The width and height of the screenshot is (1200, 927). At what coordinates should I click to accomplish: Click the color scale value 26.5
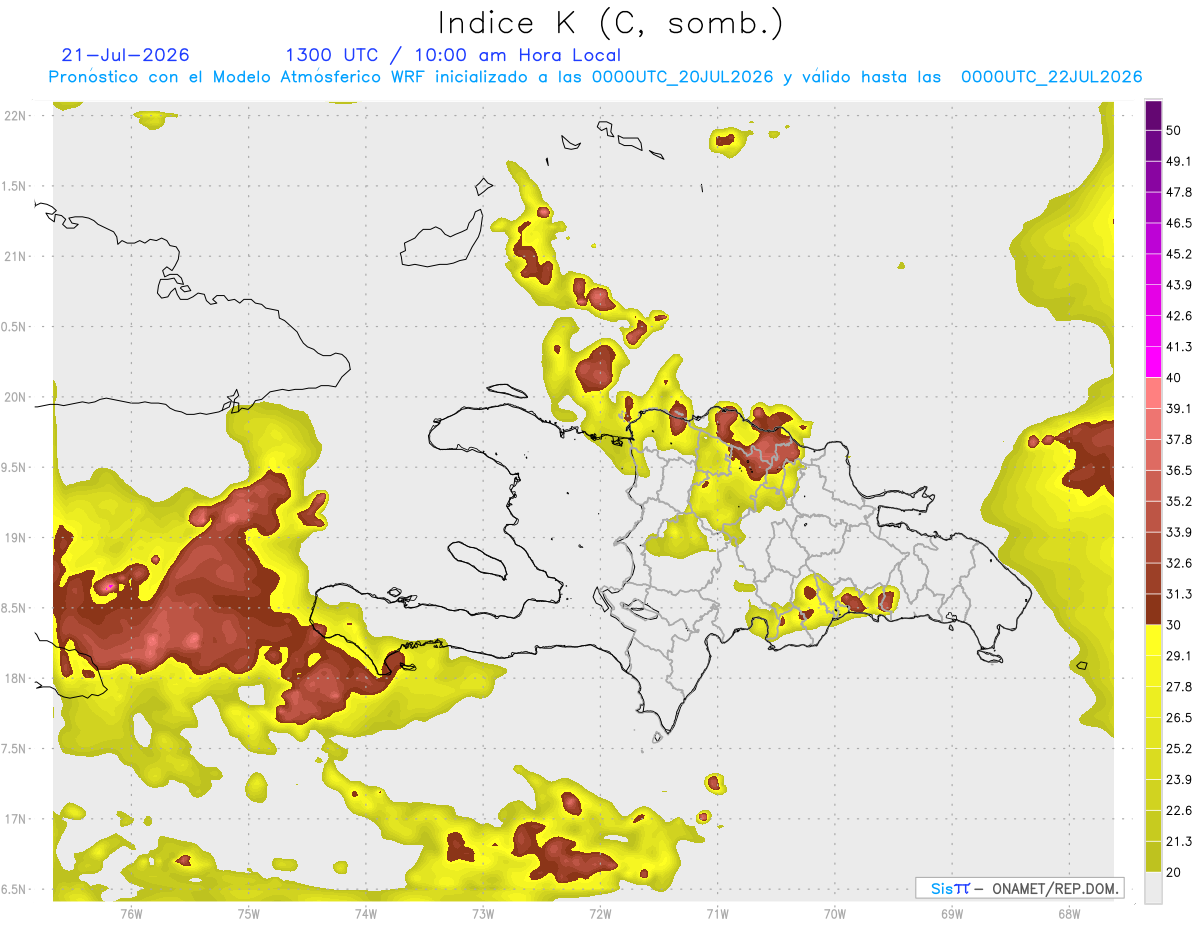[x=1179, y=718]
